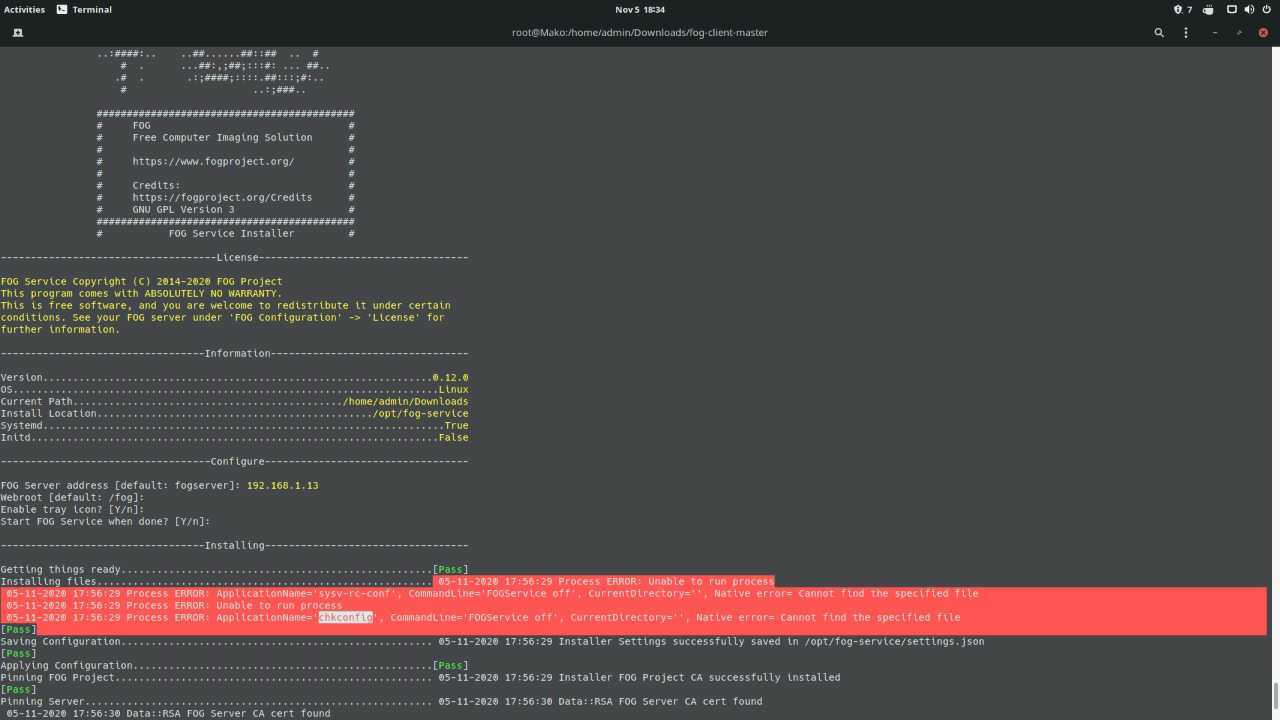Click the 'Configure' section header
Image resolution: width=1280 pixels, height=720 pixels.
tap(237, 461)
